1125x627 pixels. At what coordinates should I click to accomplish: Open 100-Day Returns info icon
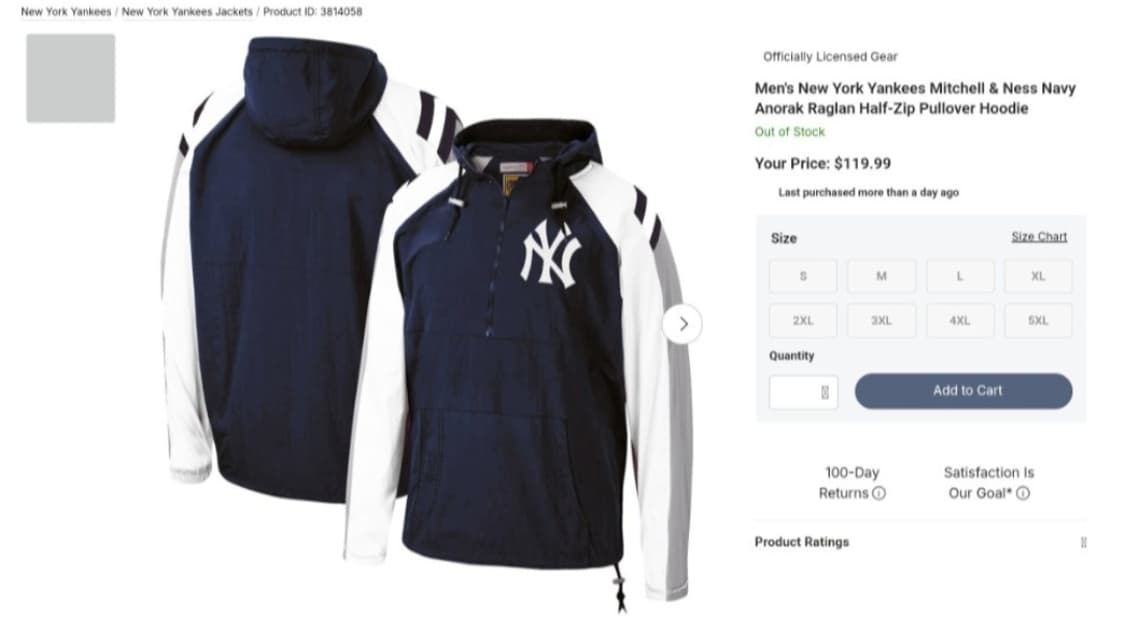coord(879,493)
